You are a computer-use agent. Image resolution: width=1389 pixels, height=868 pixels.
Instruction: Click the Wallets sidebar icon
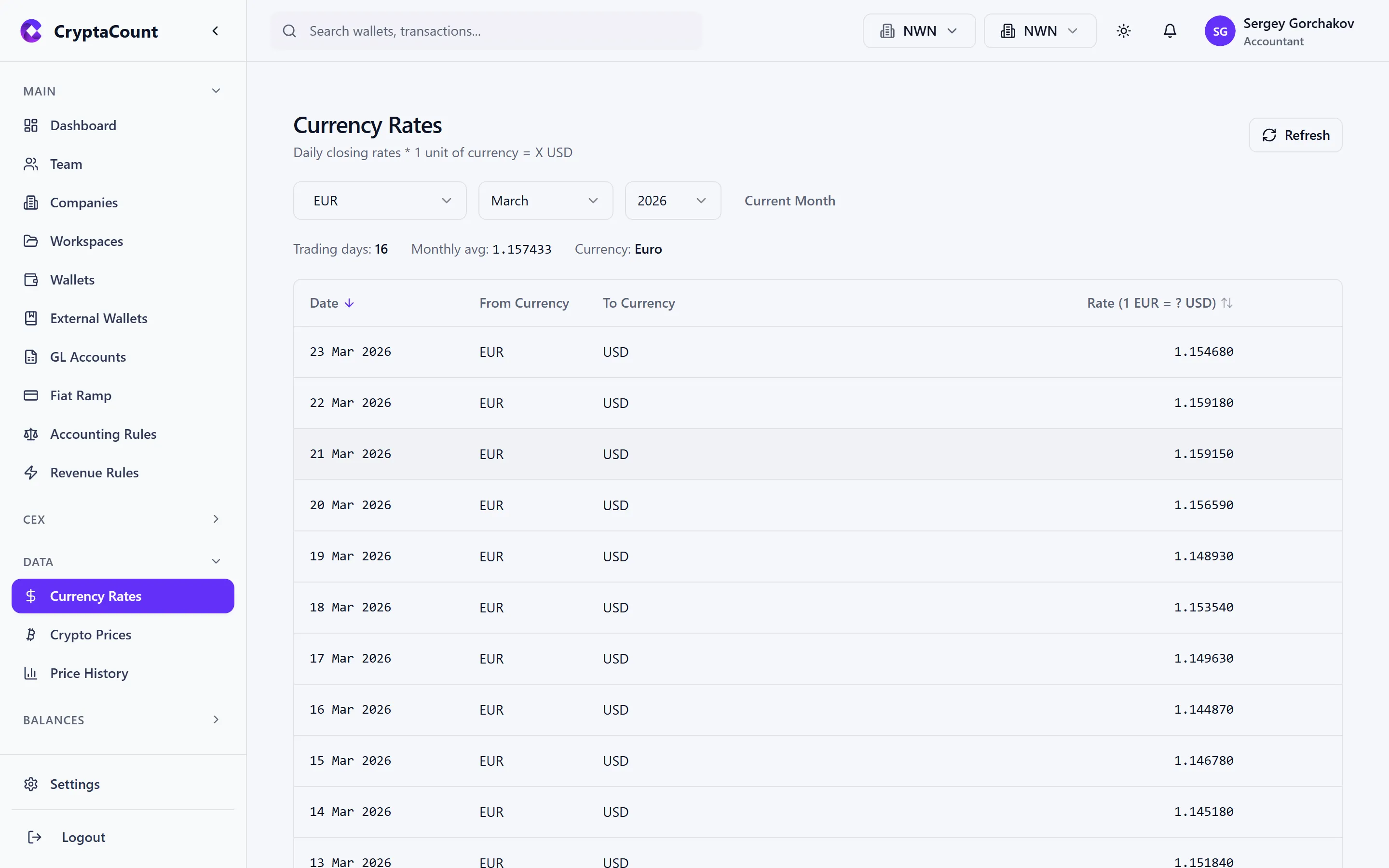point(31,280)
